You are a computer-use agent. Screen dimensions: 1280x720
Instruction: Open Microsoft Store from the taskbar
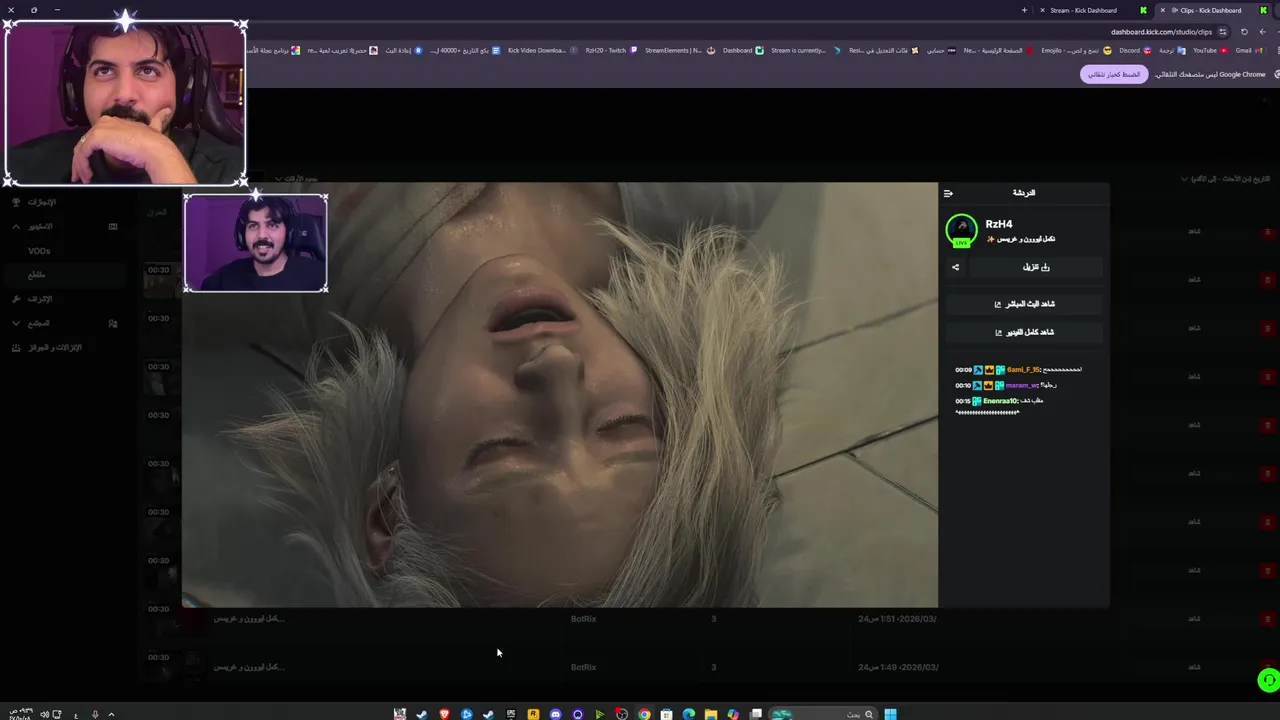click(666, 714)
